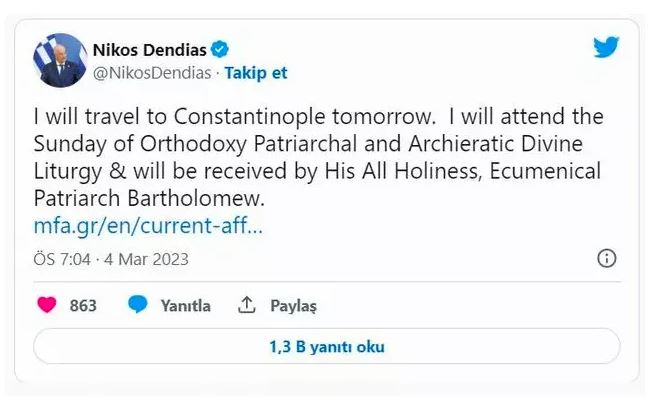The width and height of the screenshot is (658, 414).
Task: Click the ÖS 7:04 timestamp
Action: [x=61, y=259]
